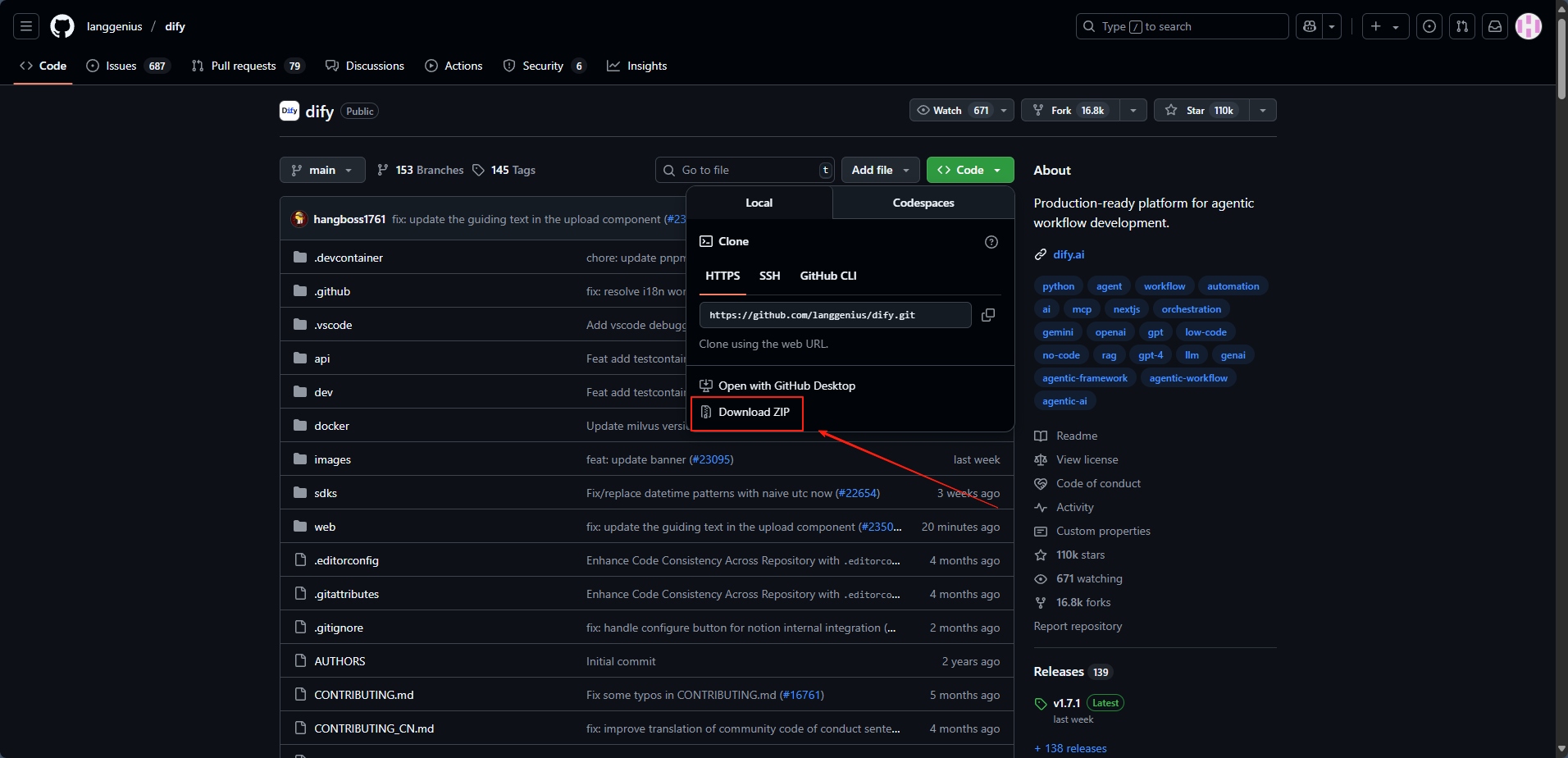Switch to the Actions tab
This screenshot has width=1568, height=758.
tap(454, 66)
